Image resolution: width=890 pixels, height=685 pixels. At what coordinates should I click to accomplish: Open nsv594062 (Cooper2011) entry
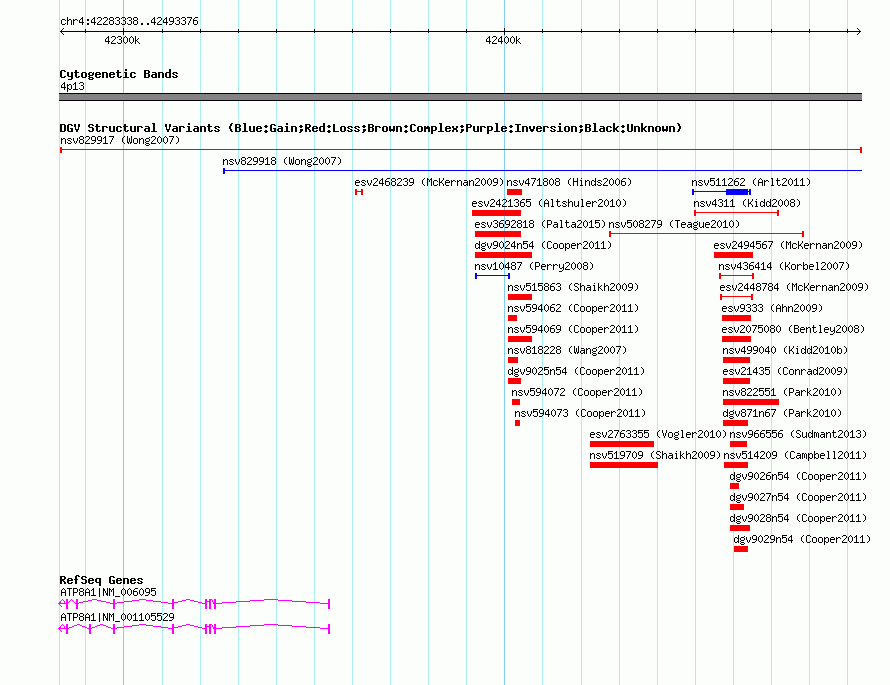click(x=573, y=308)
